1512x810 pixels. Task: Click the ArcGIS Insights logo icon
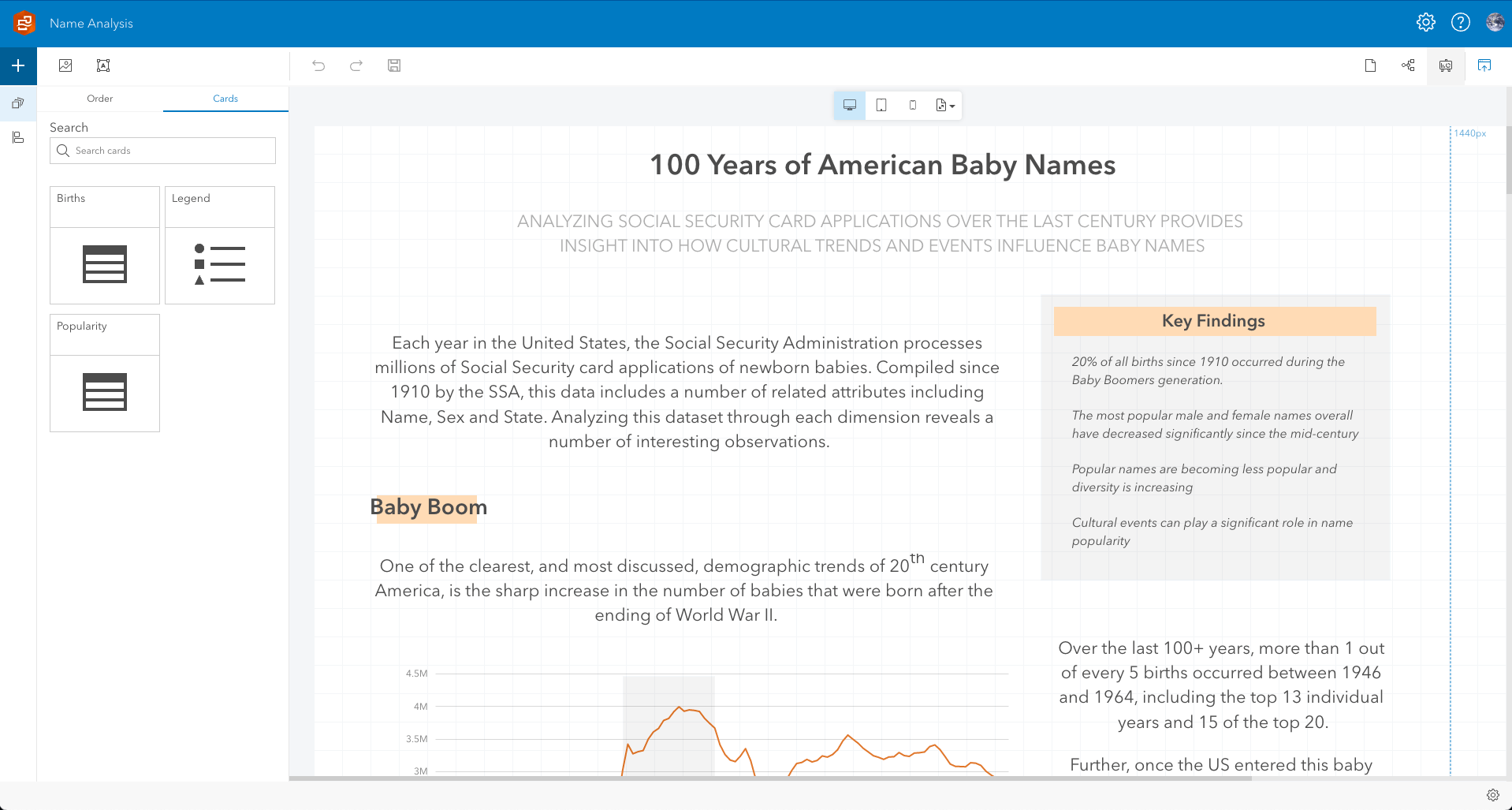tap(24, 23)
